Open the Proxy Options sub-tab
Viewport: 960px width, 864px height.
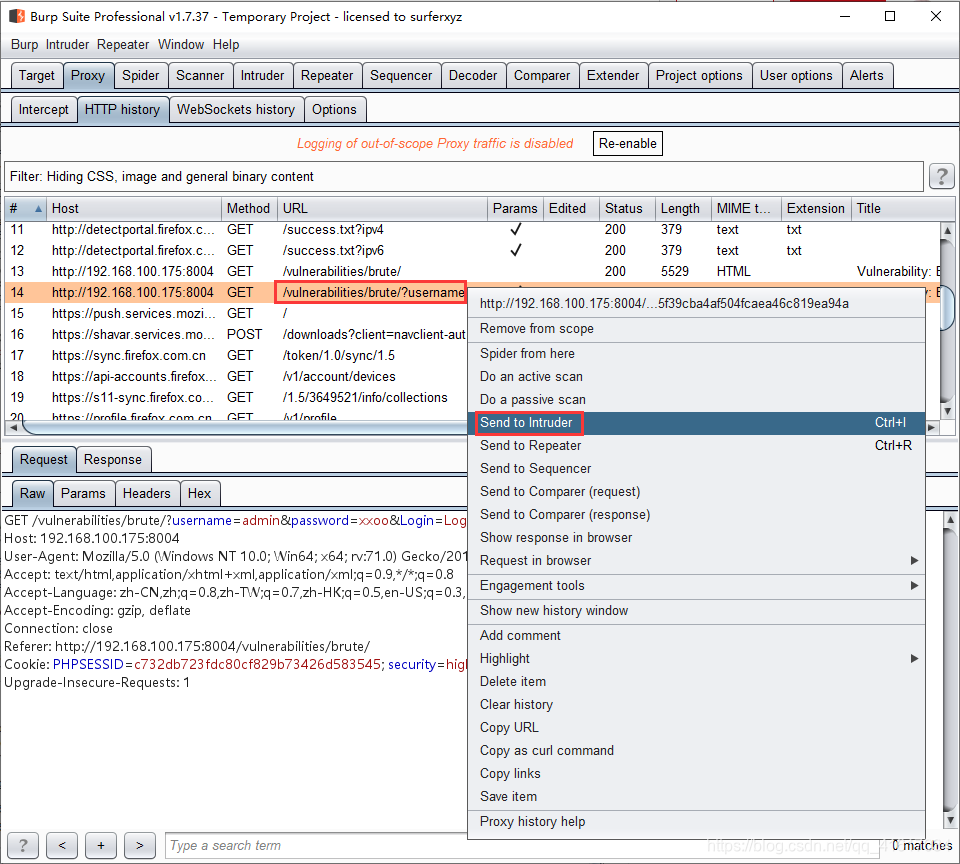point(334,110)
